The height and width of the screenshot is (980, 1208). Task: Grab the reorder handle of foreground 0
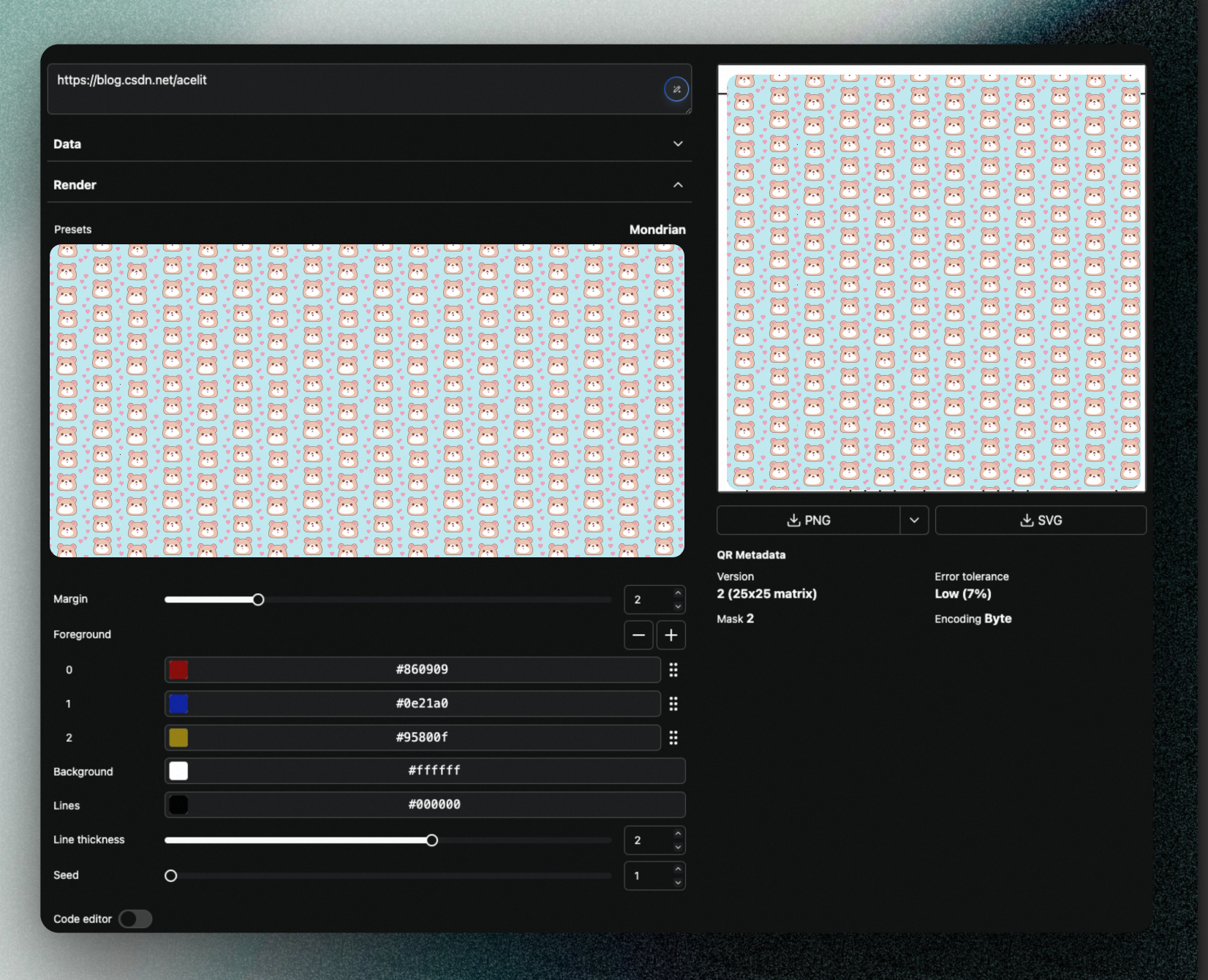[x=673, y=669]
